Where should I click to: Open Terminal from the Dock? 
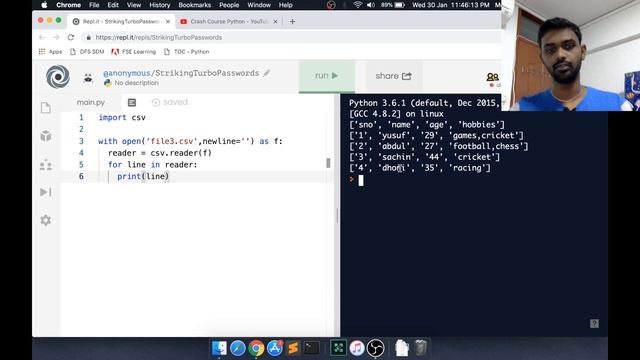click(312, 348)
